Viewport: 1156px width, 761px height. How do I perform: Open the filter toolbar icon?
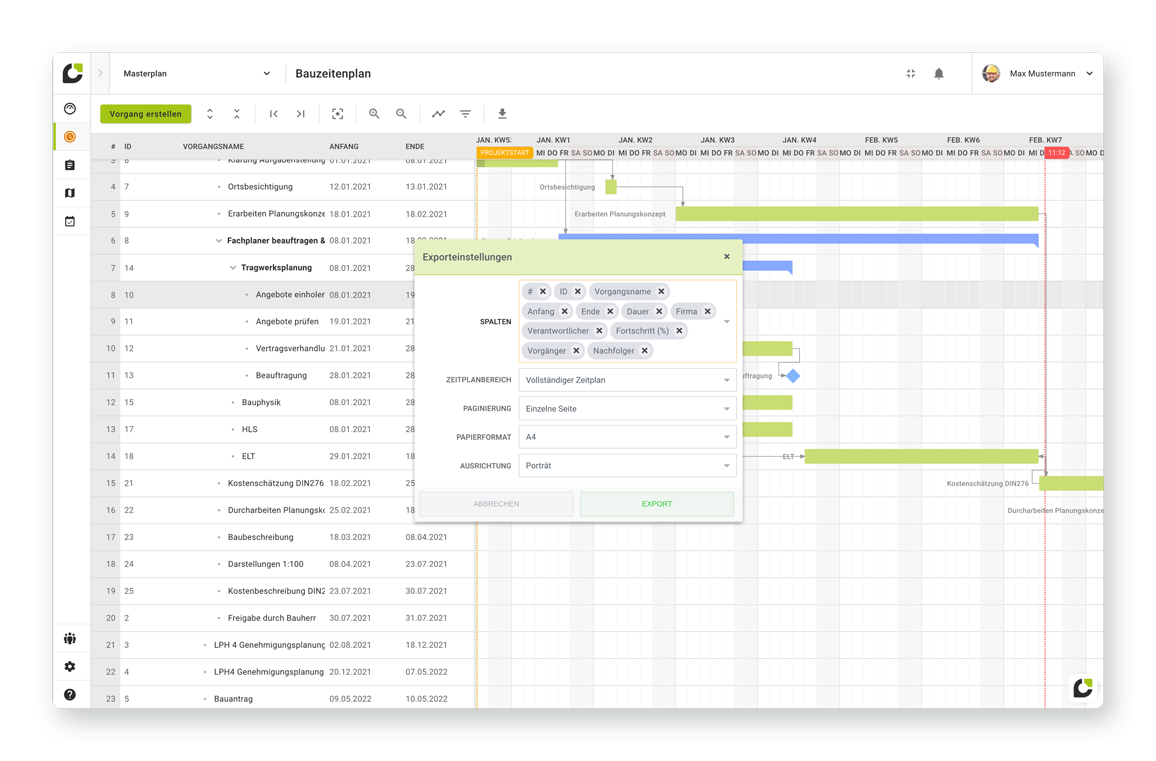click(x=465, y=114)
